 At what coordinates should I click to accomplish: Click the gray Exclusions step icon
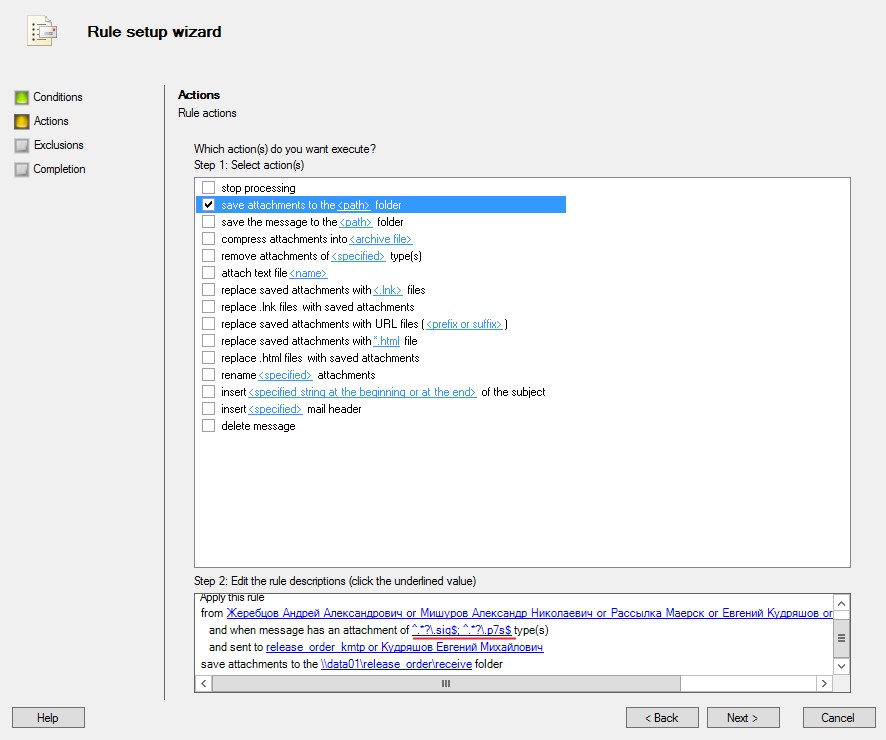coord(21,145)
